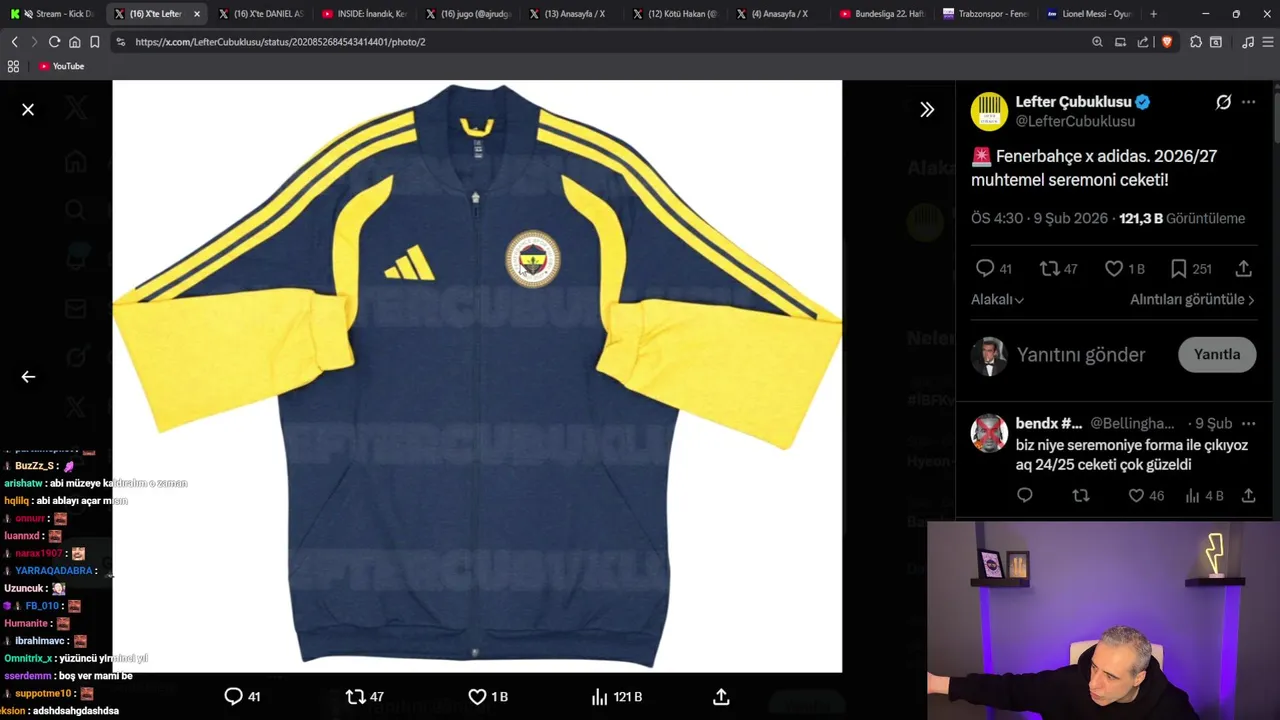
Task: Switch to the (16) jugo tab
Action: pyautogui.click(x=467, y=14)
